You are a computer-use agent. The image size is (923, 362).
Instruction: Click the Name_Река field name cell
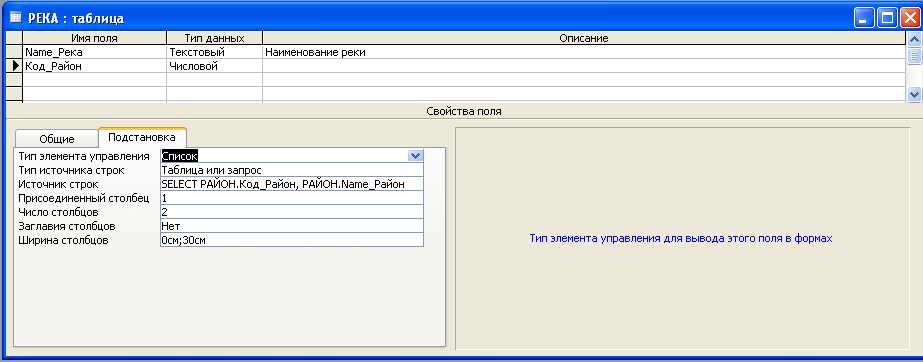94,52
